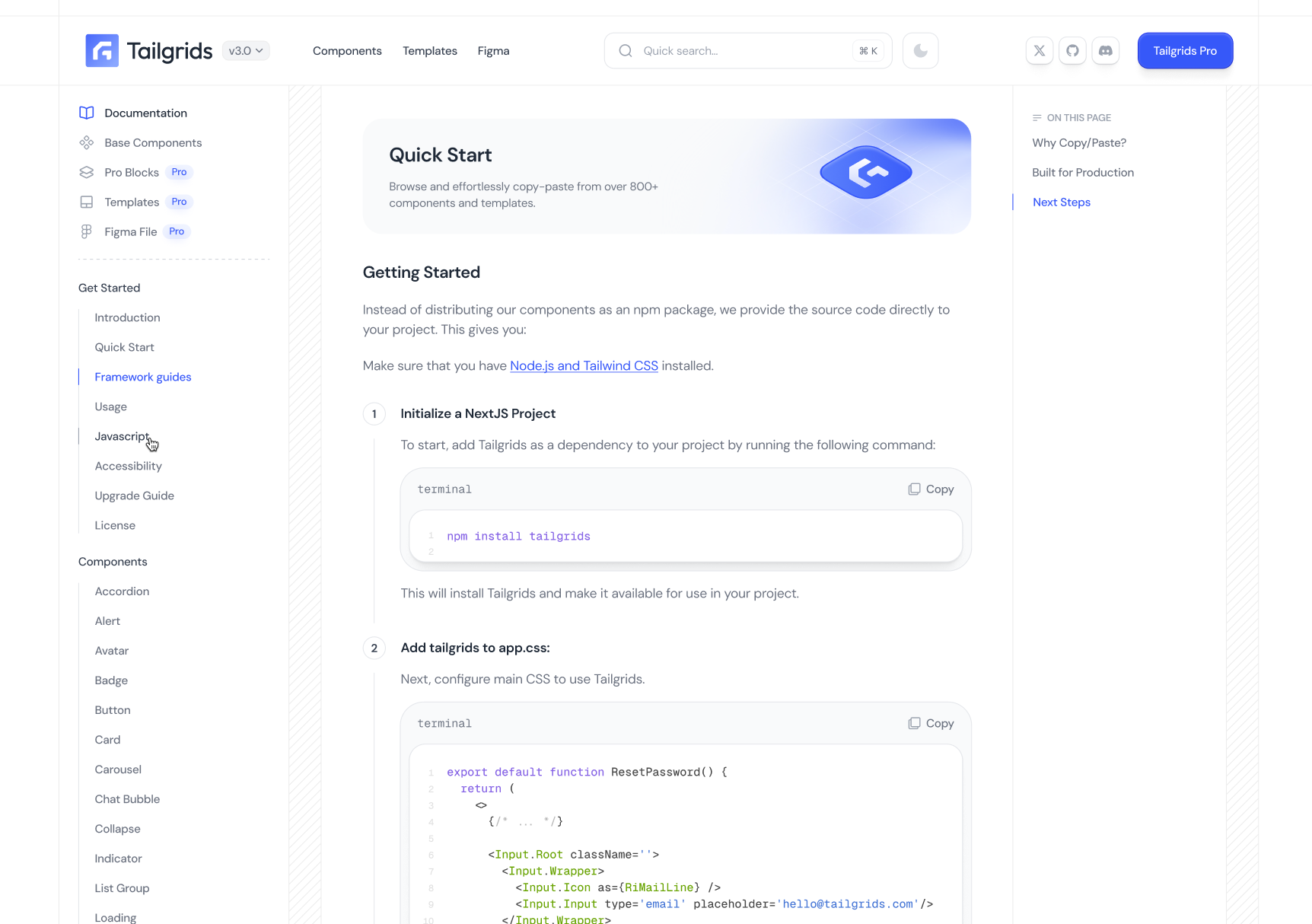Click the 'Getting Started' heading
The image size is (1312, 924).
click(x=421, y=272)
